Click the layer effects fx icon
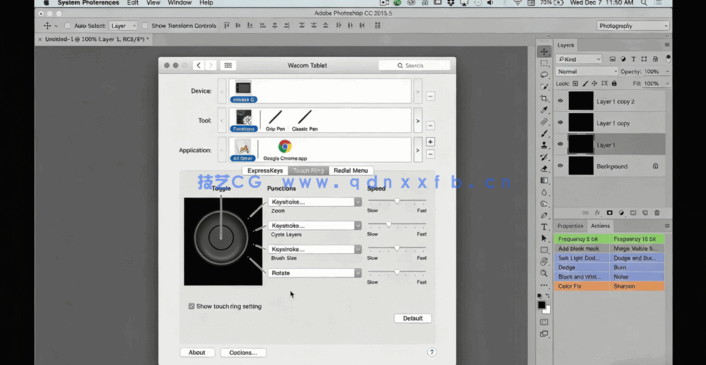The width and height of the screenshot is (706, 365). pos(597,213)
